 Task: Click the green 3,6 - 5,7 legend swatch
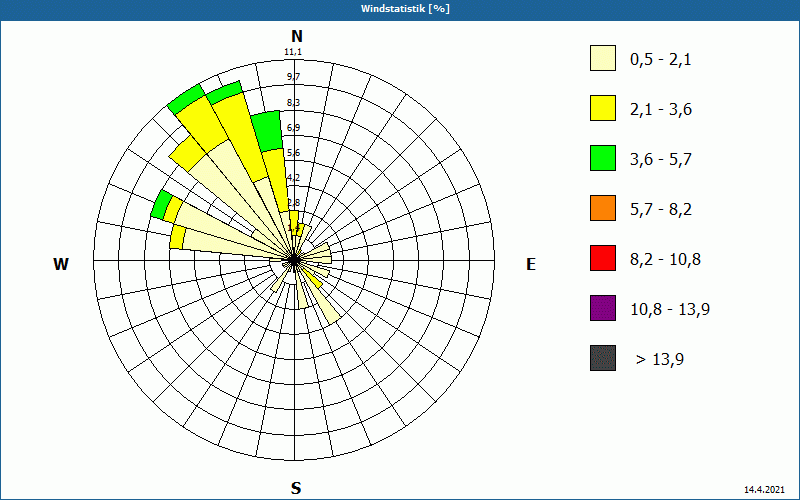coord(603,158)
